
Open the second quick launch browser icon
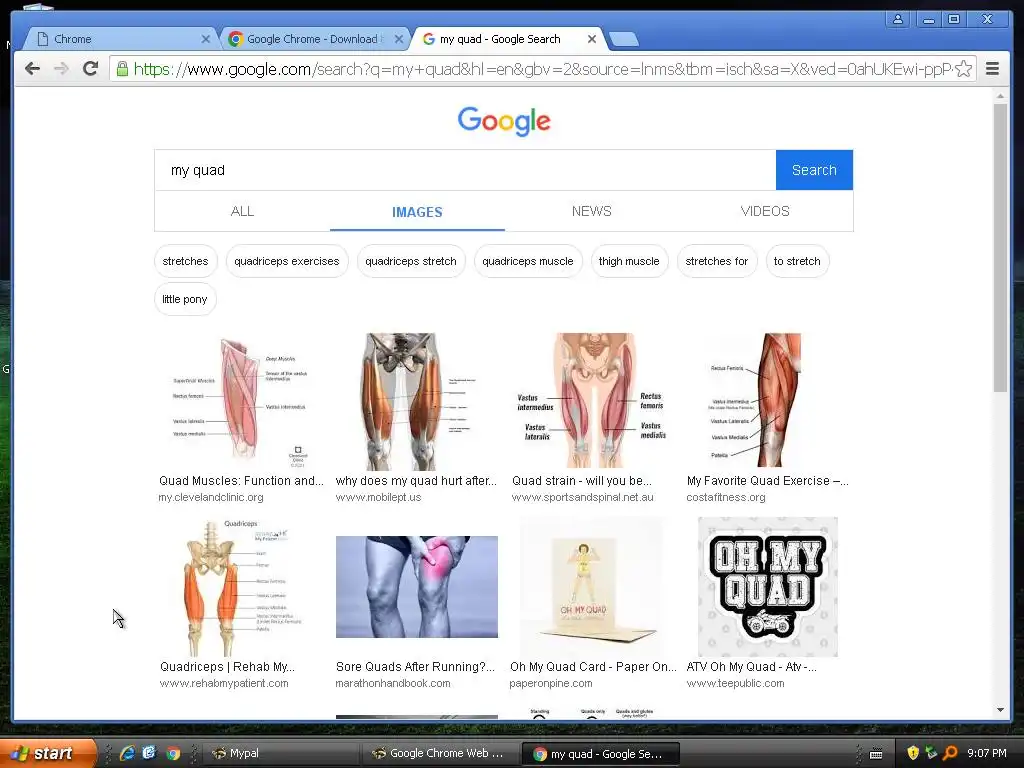click(150, 753)
